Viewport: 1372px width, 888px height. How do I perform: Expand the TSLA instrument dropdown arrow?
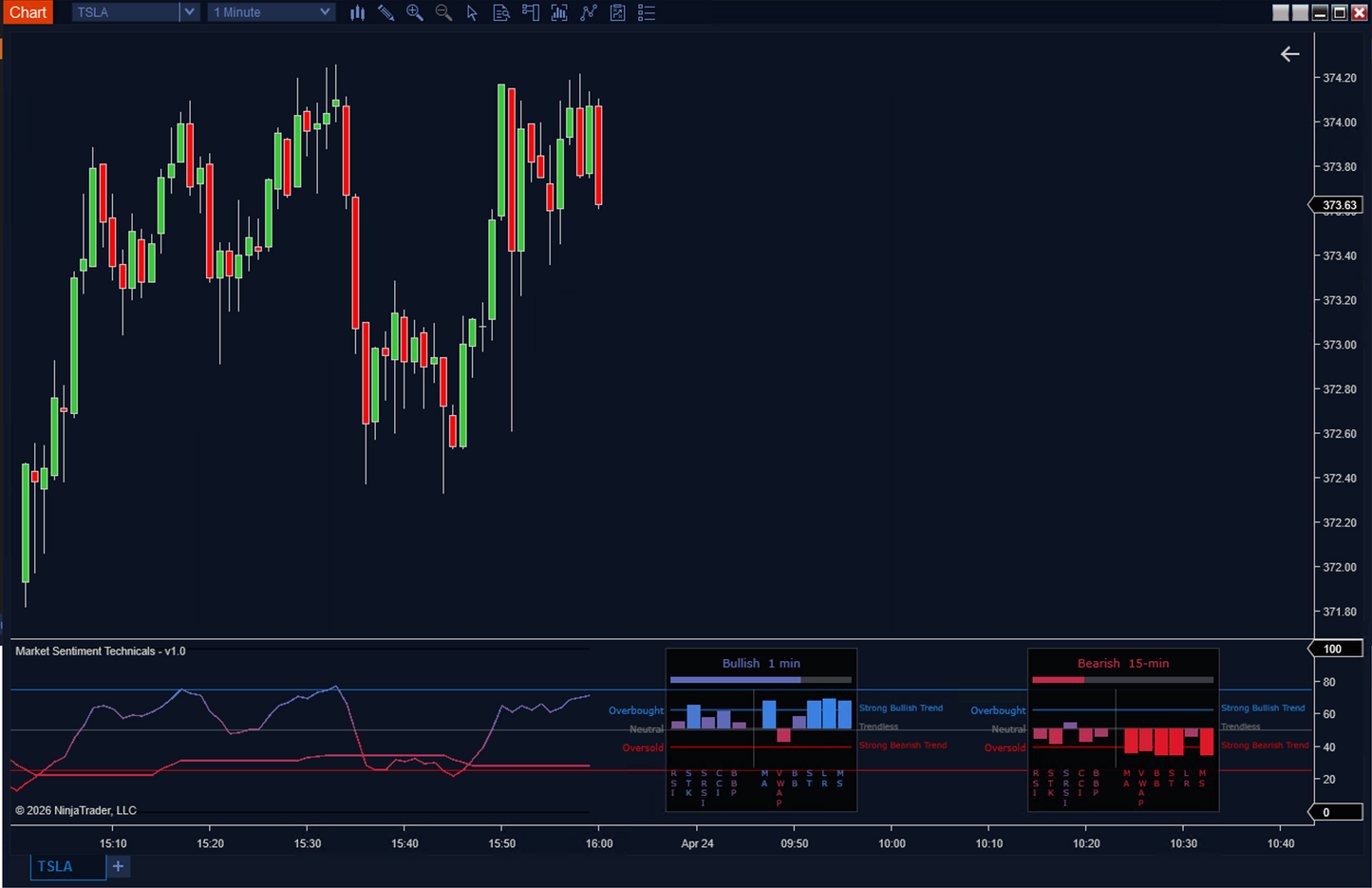[189, 12]
